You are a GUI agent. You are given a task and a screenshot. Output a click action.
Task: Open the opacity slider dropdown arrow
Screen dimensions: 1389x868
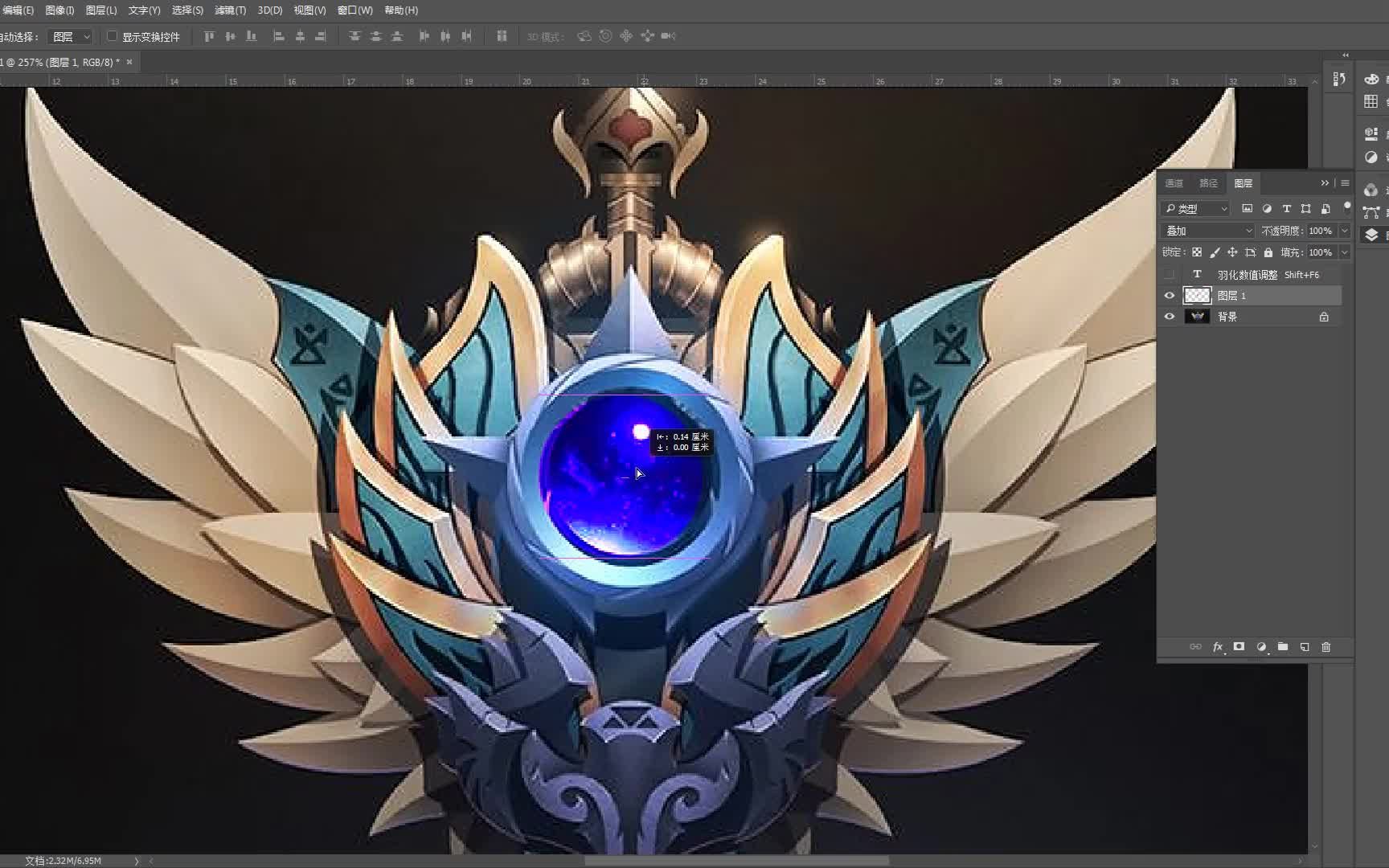click(x=1344, y=231)
